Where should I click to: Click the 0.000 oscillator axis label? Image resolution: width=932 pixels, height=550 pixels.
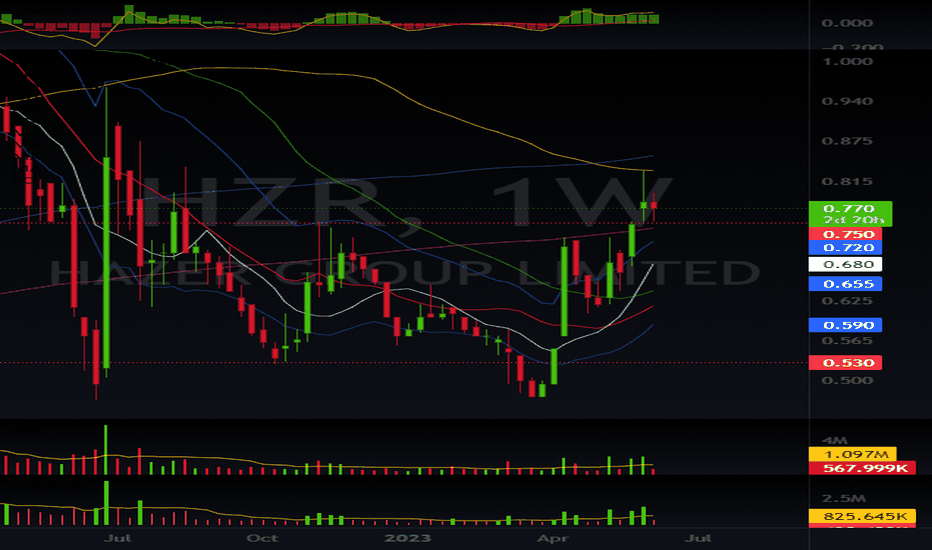coord(847,23)
